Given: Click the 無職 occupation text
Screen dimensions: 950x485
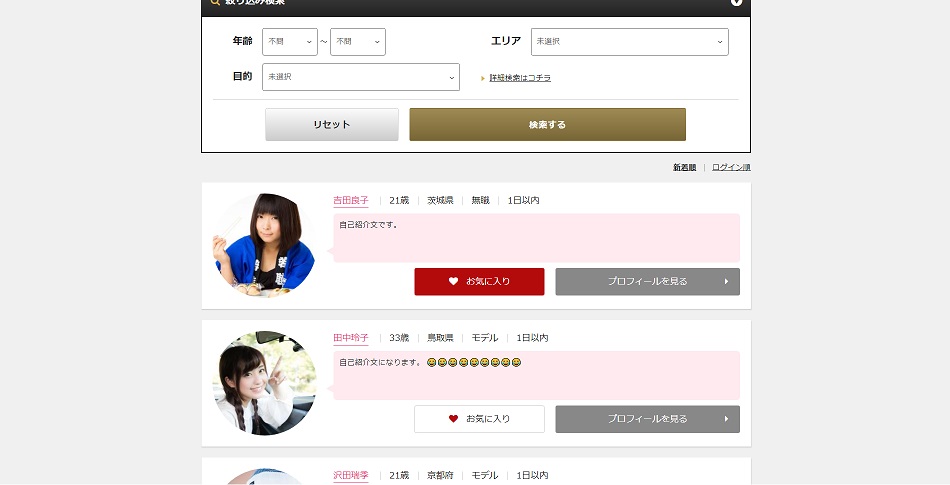Looking at the screenshot, I should [480, 200].
